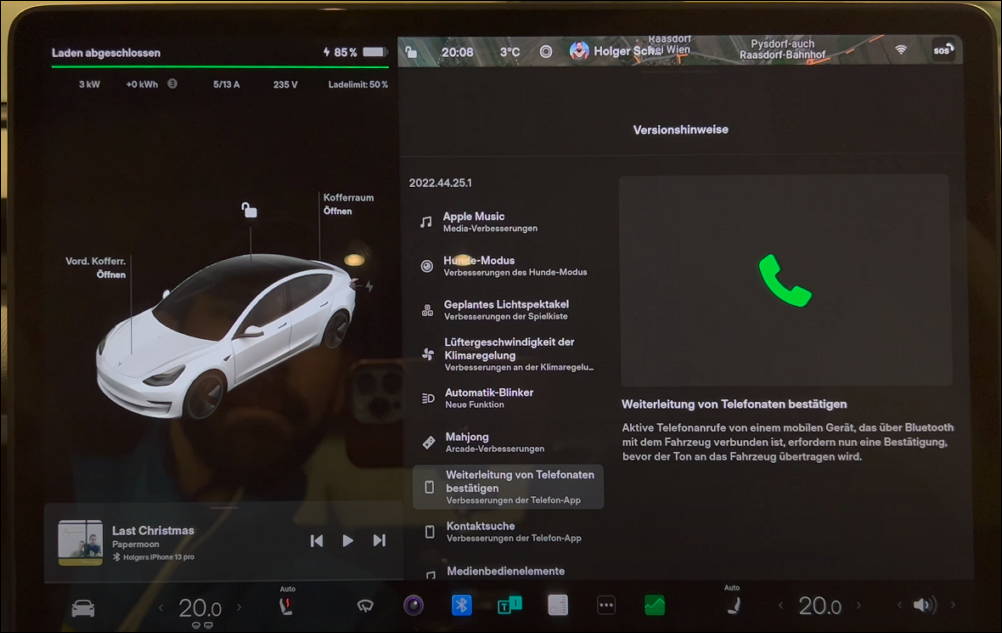This screenshot has width=1002, height=633.
Task: Tap the white Model 3 car image
Action: [227, 335]
